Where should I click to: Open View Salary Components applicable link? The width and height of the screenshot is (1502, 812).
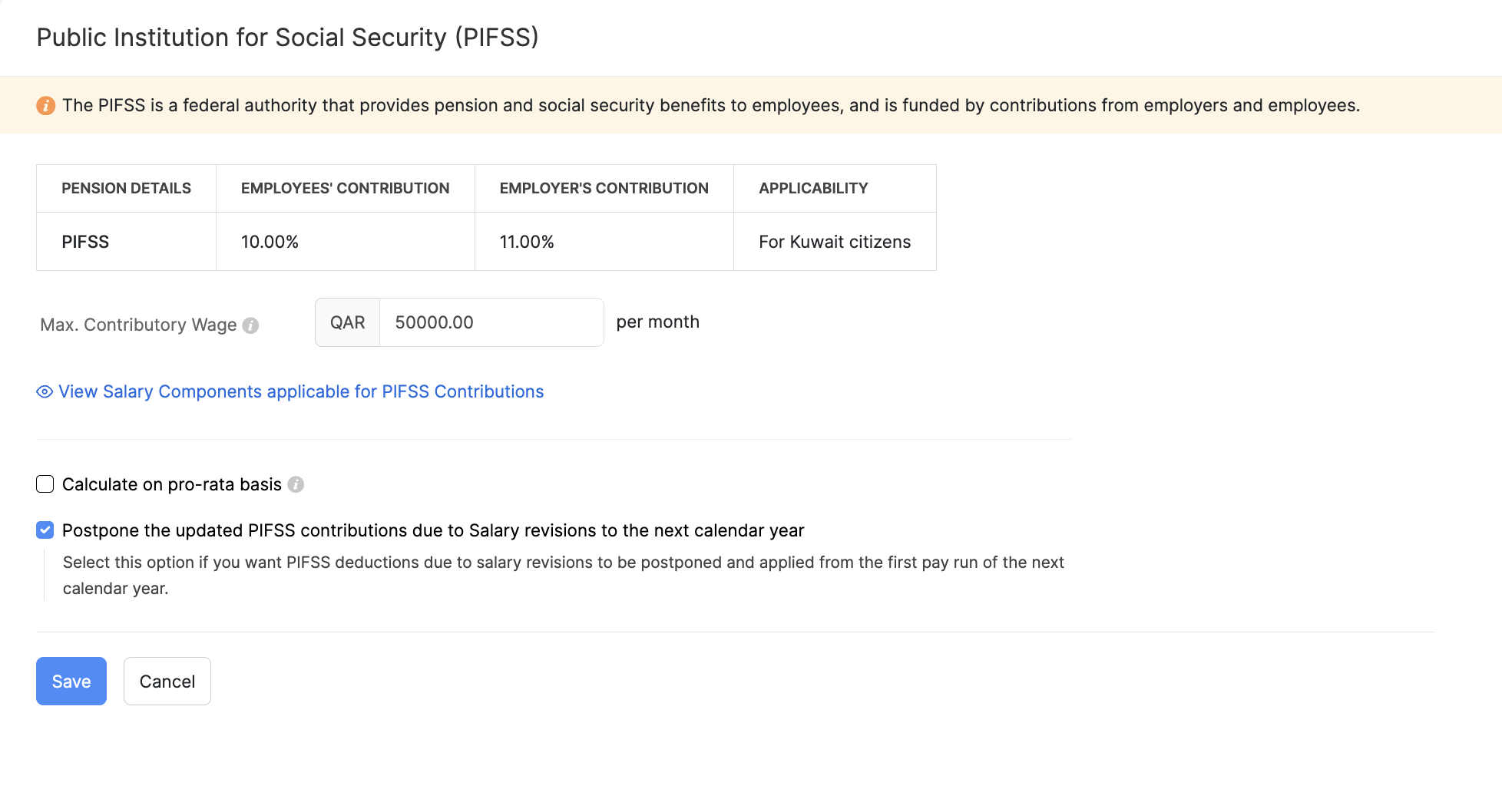point(300,392)
